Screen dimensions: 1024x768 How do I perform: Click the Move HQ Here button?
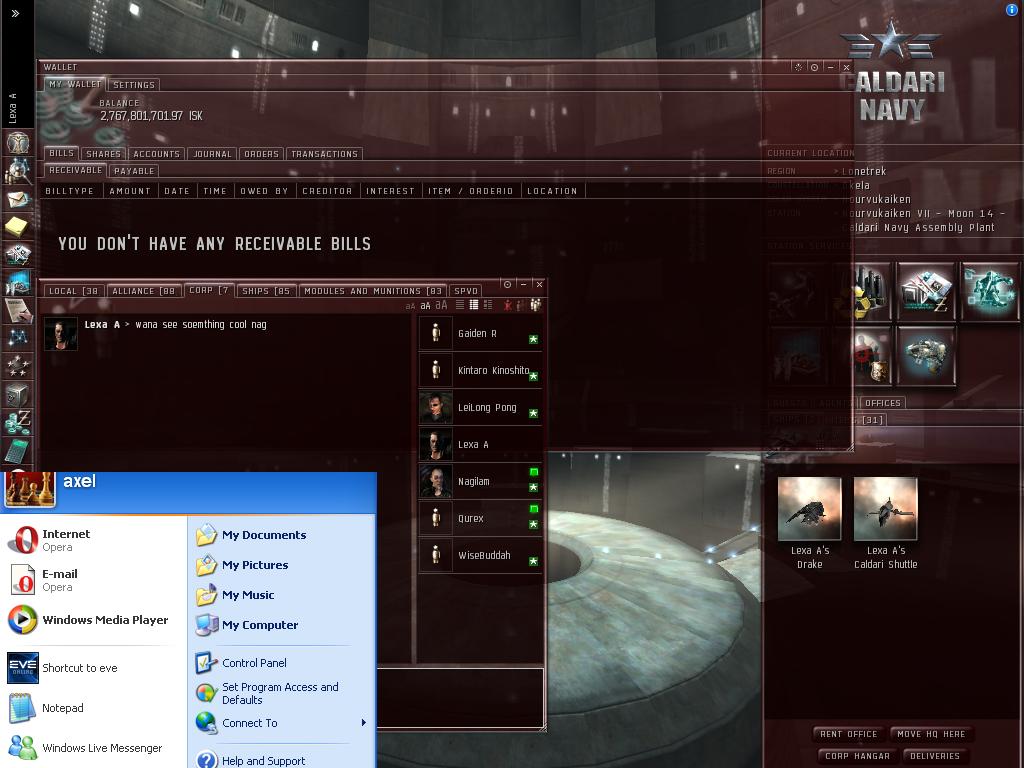click(931, 734)
